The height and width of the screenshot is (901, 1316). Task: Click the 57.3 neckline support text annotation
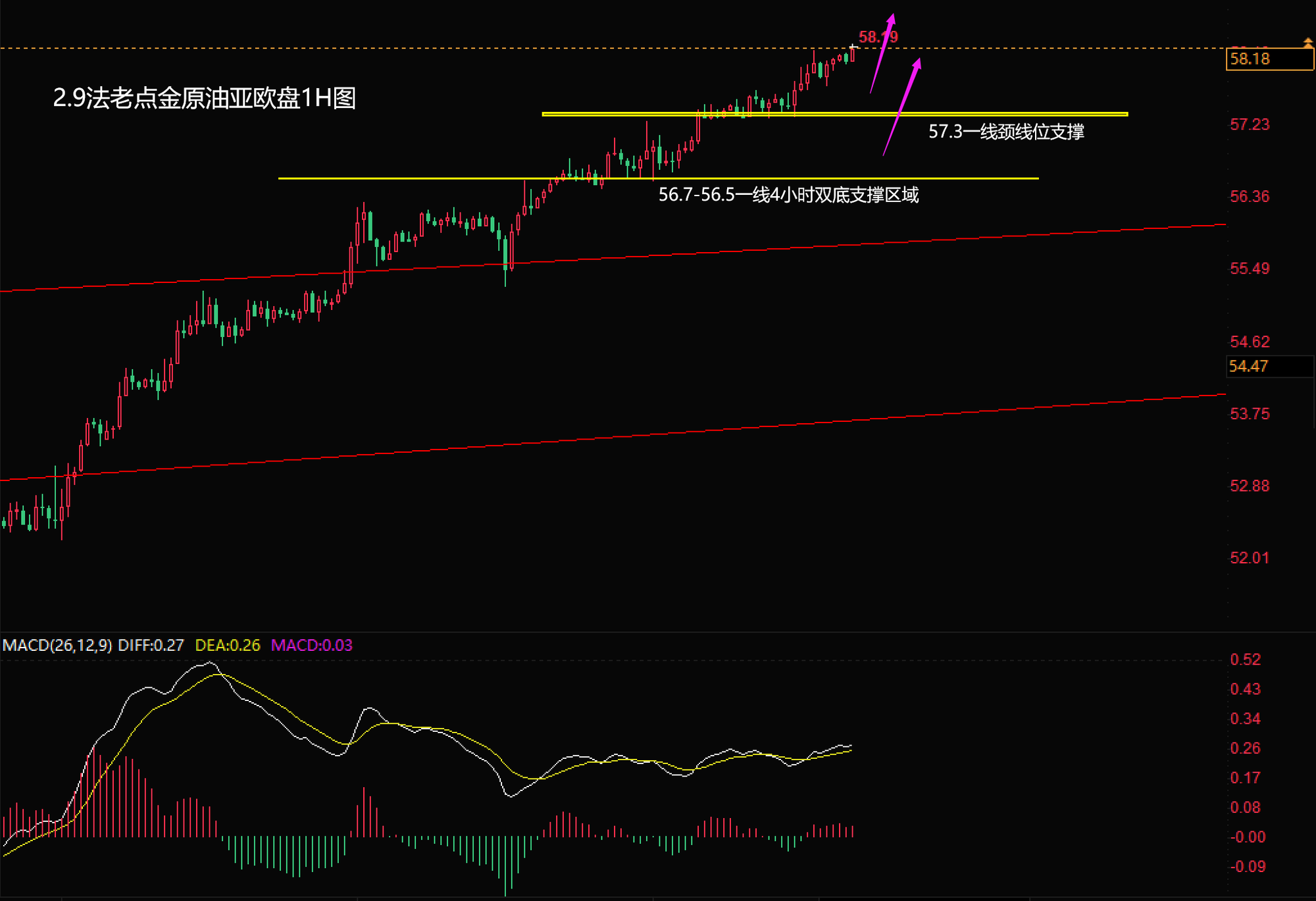coord(1005,132)
